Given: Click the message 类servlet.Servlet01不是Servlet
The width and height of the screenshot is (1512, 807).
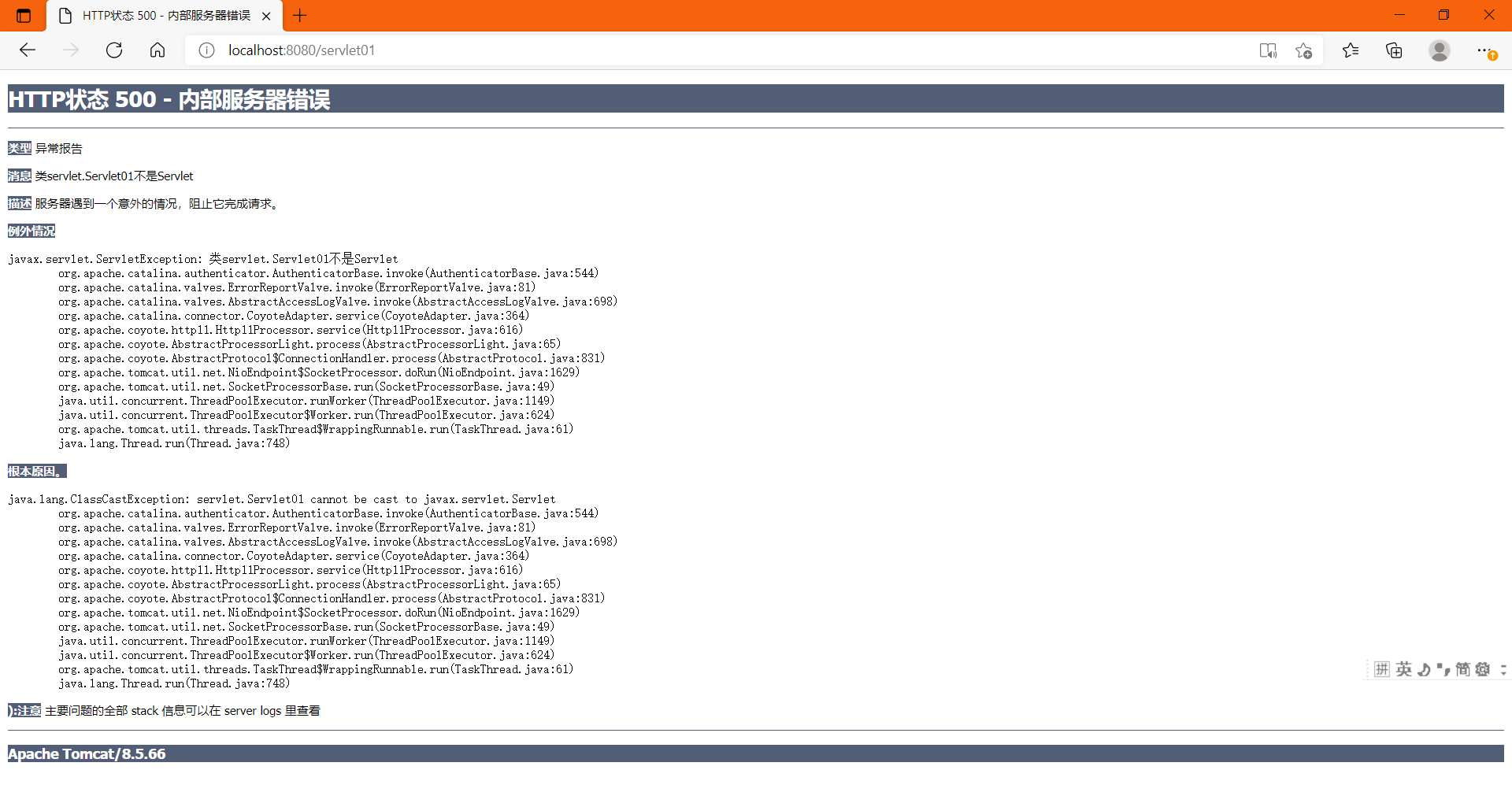Looking at the screenshot, I should 114,176.
